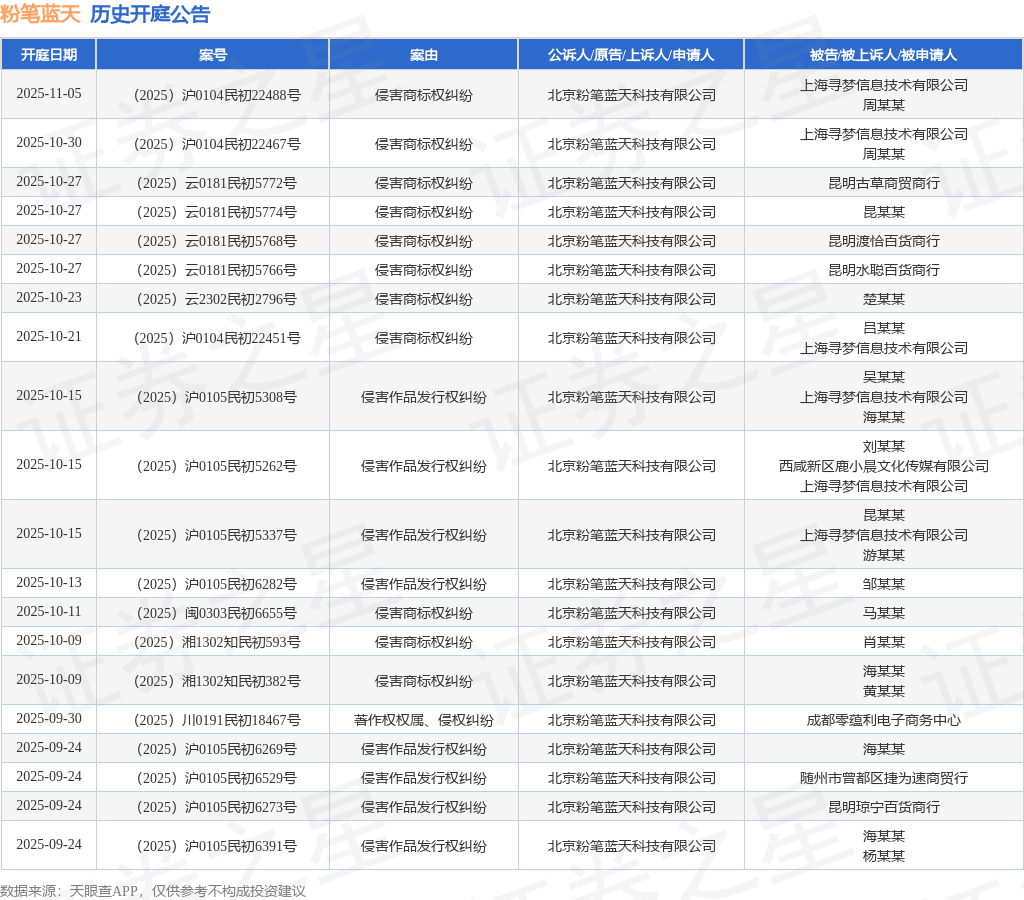Select case number 沪0105民初6282号

(x=217, y=585)
